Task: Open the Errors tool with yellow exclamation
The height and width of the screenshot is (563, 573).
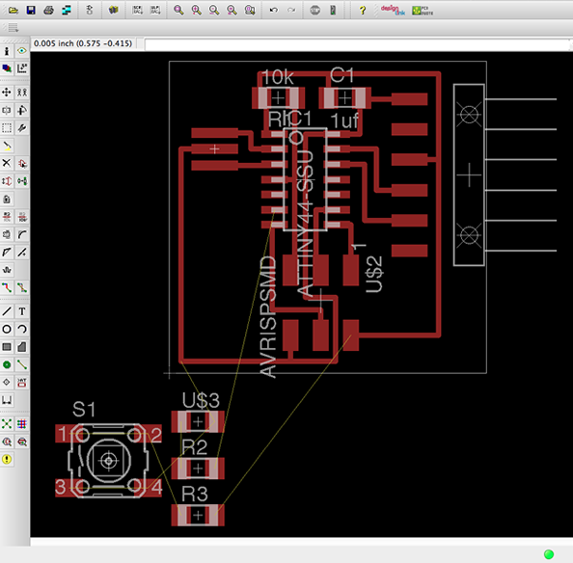Action: coord(7,459)
